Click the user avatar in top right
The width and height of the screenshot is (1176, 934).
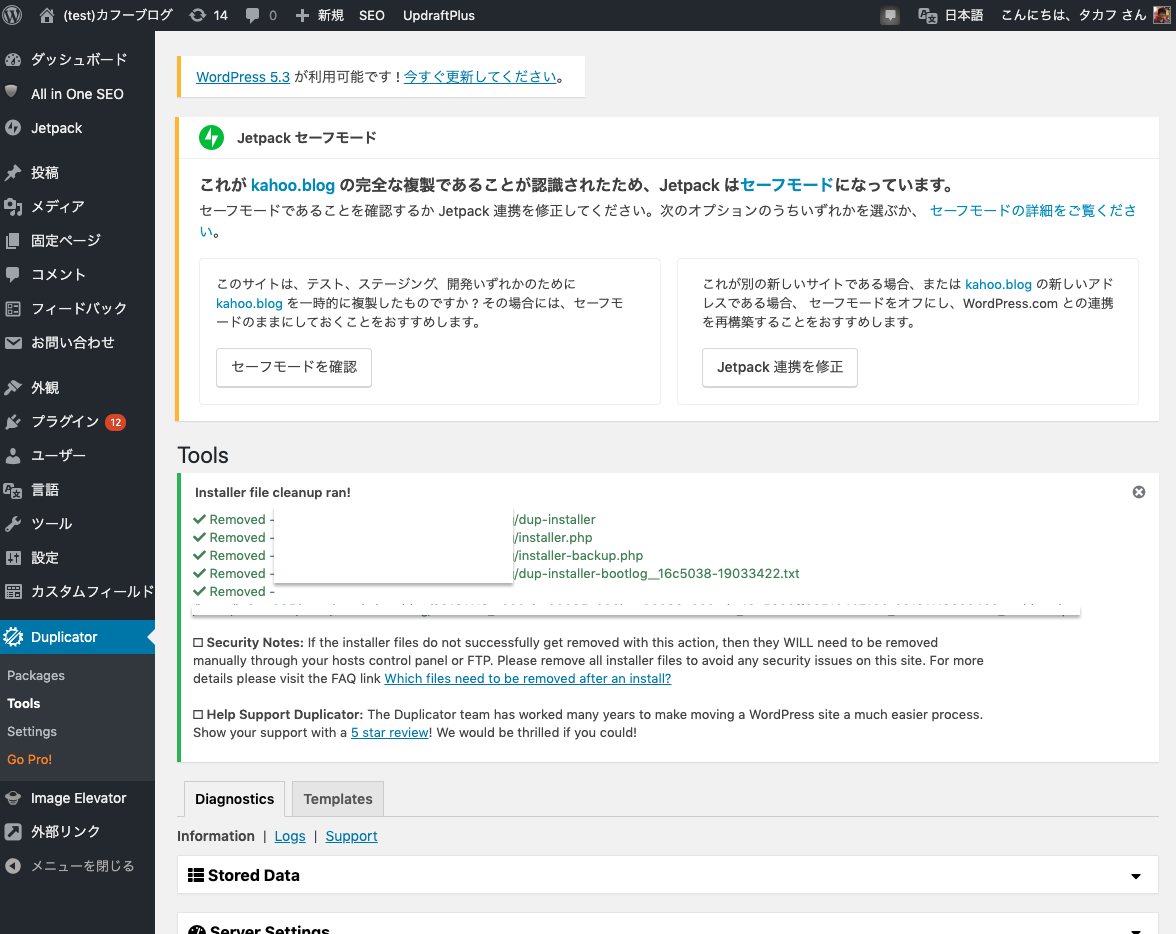point(1162,15)
